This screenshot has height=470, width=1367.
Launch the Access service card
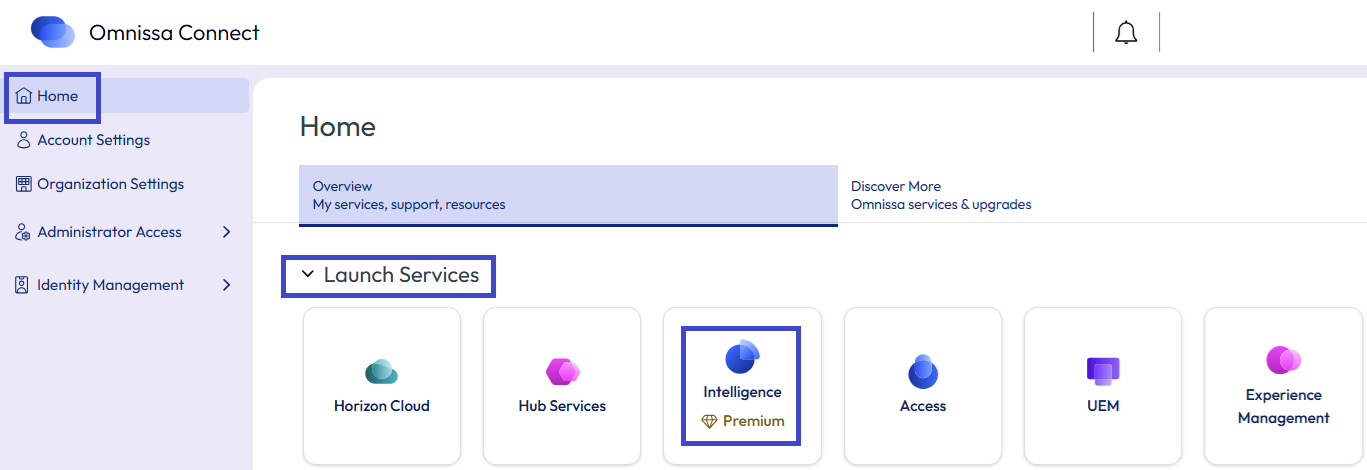(x=923, y=386)
